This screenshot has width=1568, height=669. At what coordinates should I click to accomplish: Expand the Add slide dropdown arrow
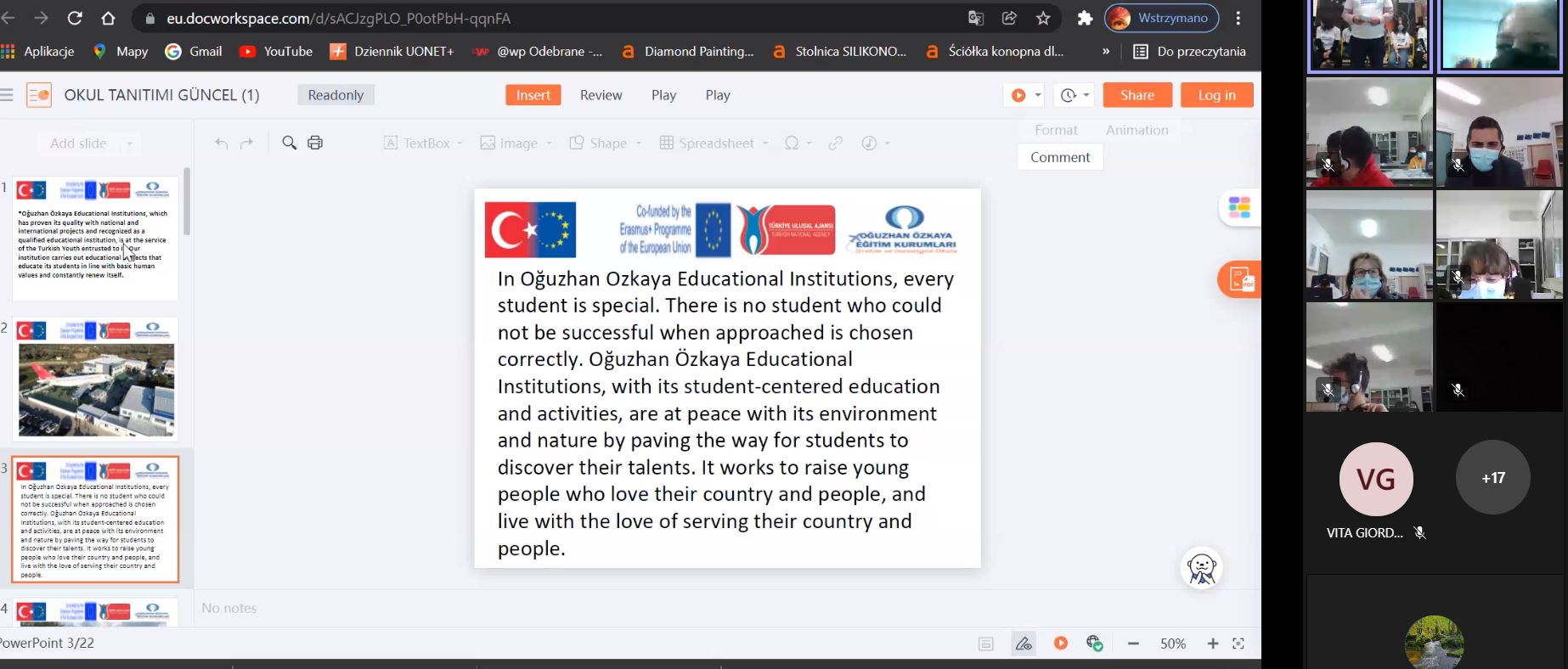(x=129, y=143)
